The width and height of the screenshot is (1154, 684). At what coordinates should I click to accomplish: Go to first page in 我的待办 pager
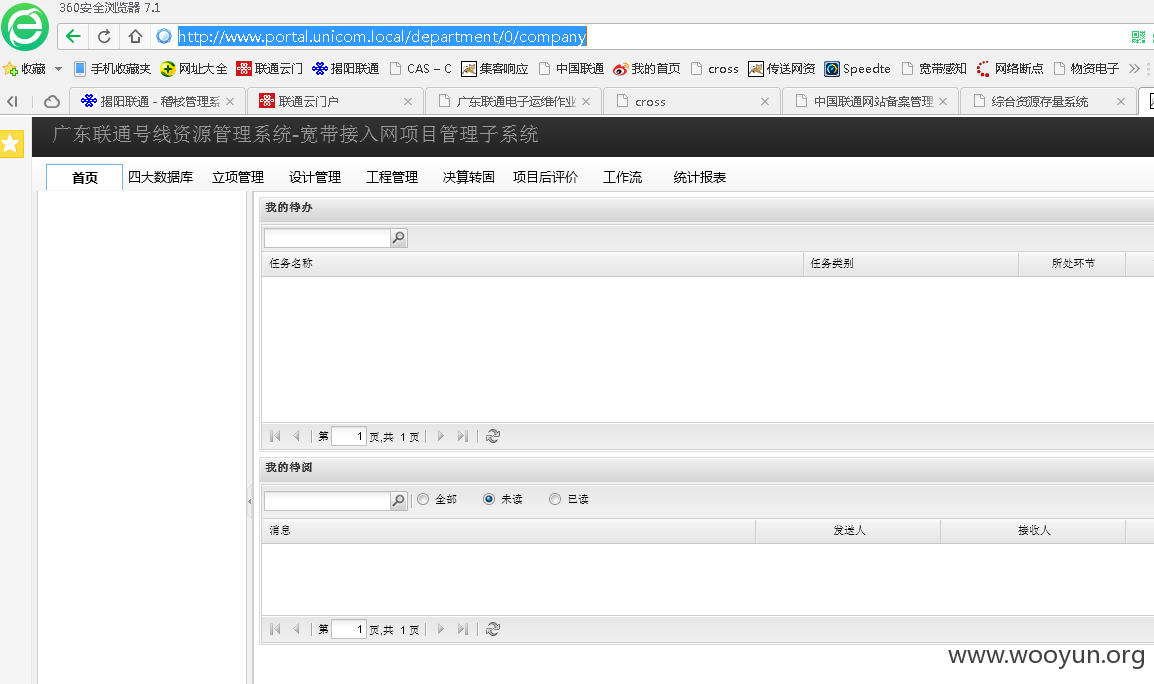275,436
